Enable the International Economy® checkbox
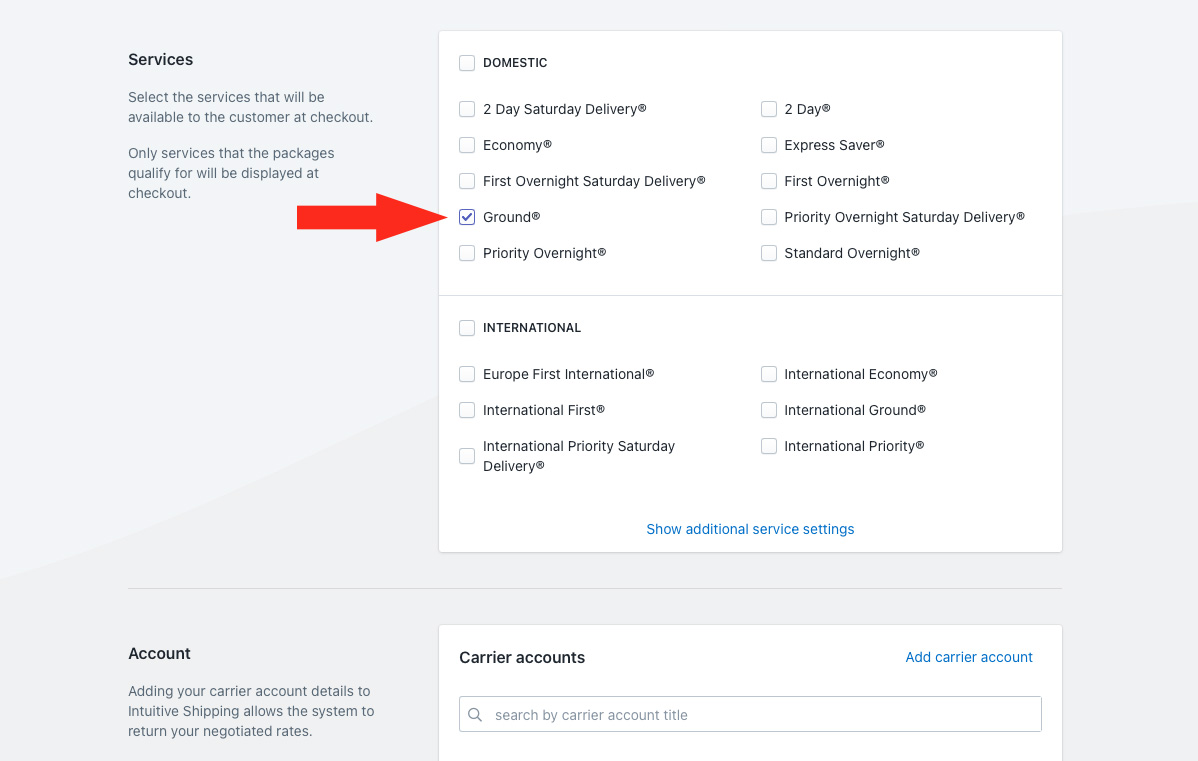1198x761 pixels. pyautogui.click(x=769, y=374)
